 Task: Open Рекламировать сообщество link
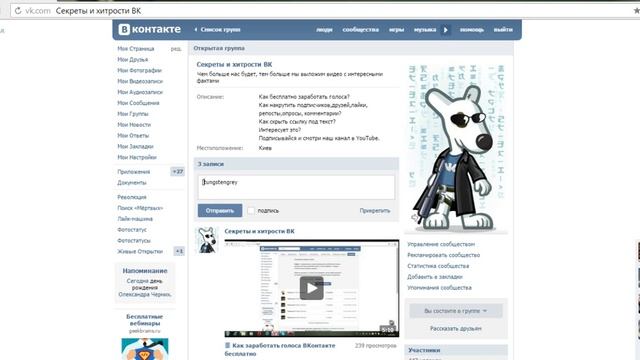(x=444, y=255)
